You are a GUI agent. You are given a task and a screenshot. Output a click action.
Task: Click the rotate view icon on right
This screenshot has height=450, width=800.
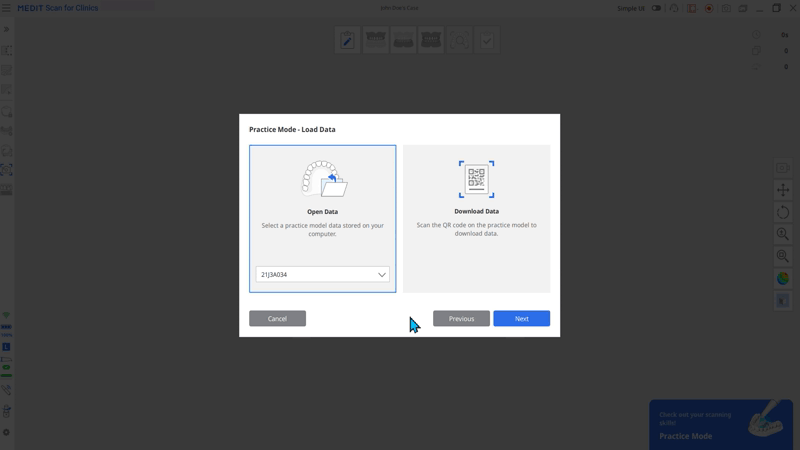(x=783, y=212)
